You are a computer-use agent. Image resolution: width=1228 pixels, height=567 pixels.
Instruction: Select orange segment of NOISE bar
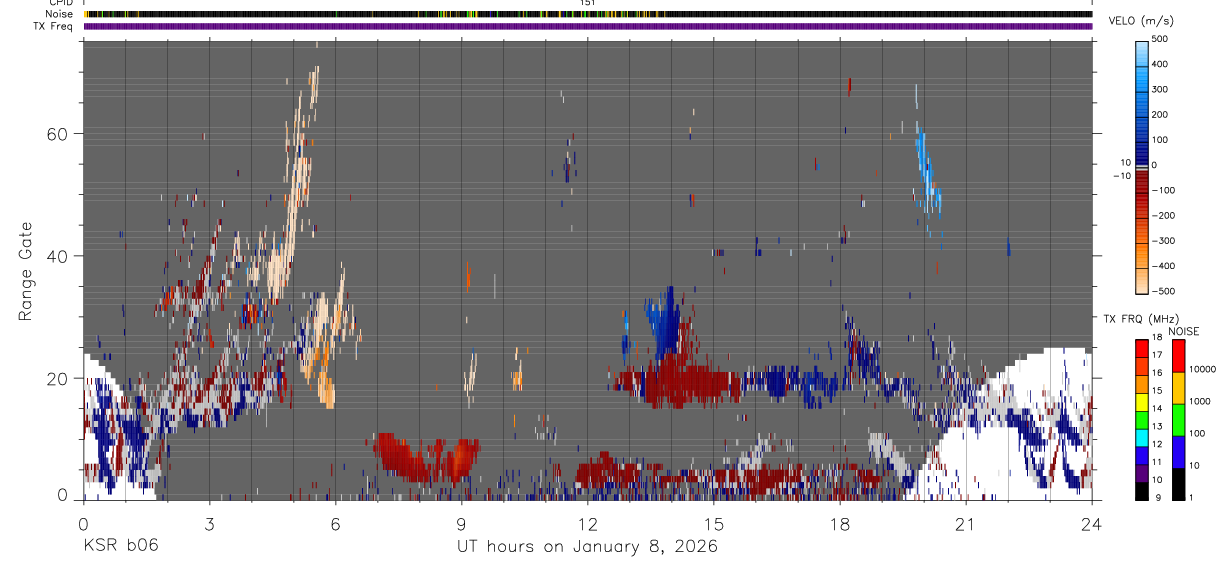click(x=1179, y=387)
